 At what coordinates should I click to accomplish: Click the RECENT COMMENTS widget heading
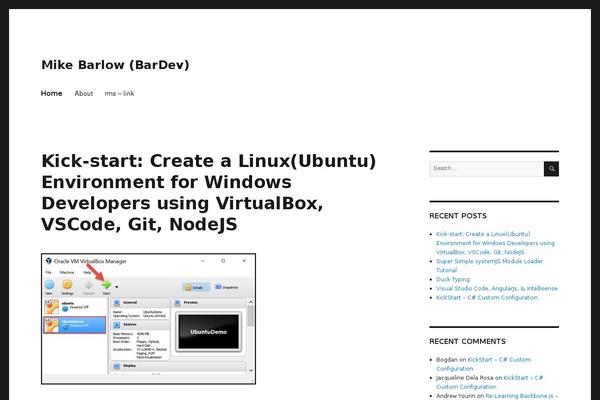coord(467,341)
